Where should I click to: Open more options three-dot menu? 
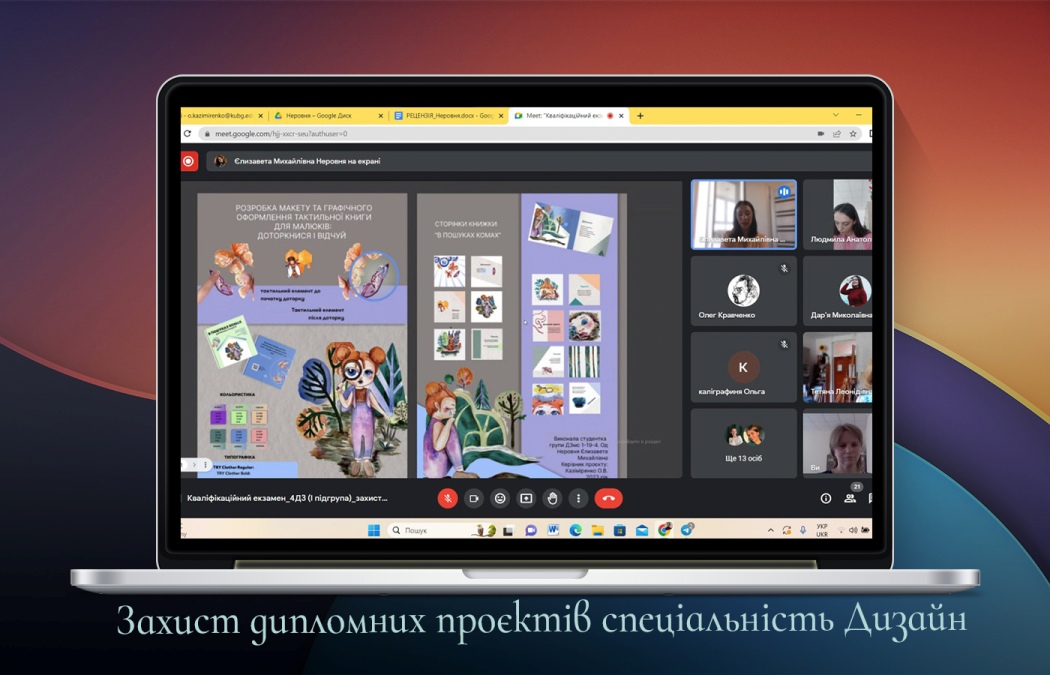(x=579, y=498)
